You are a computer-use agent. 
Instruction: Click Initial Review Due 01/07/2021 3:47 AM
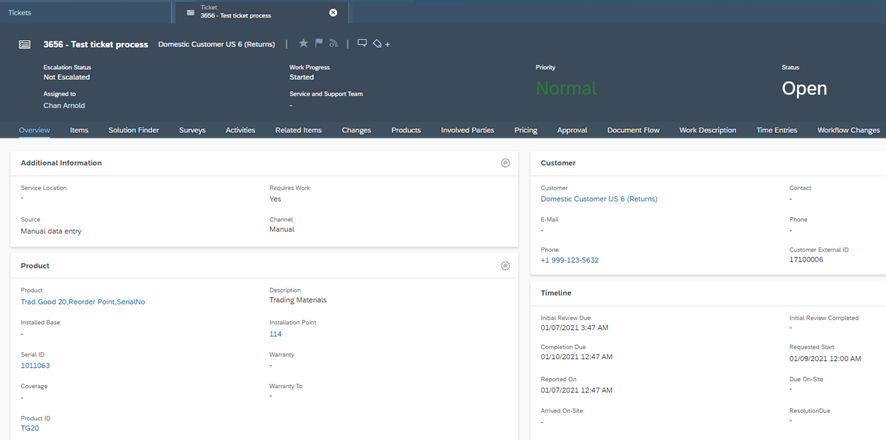click(575, 328)
